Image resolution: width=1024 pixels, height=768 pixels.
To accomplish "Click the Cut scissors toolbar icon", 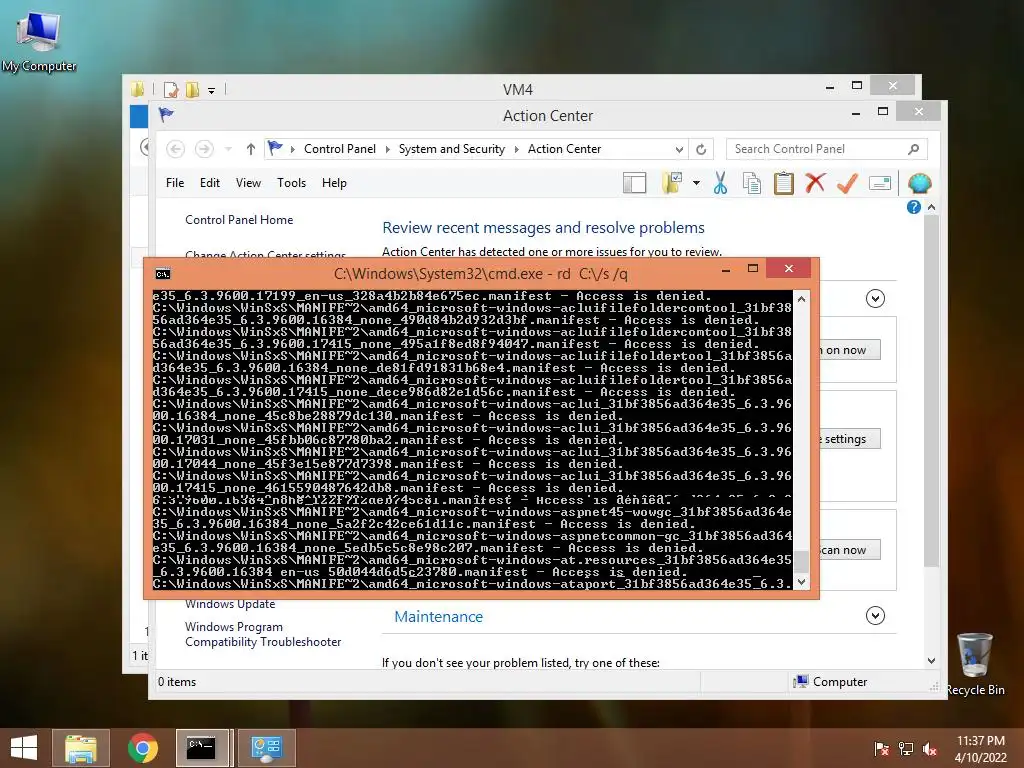I will pos(720,184).
